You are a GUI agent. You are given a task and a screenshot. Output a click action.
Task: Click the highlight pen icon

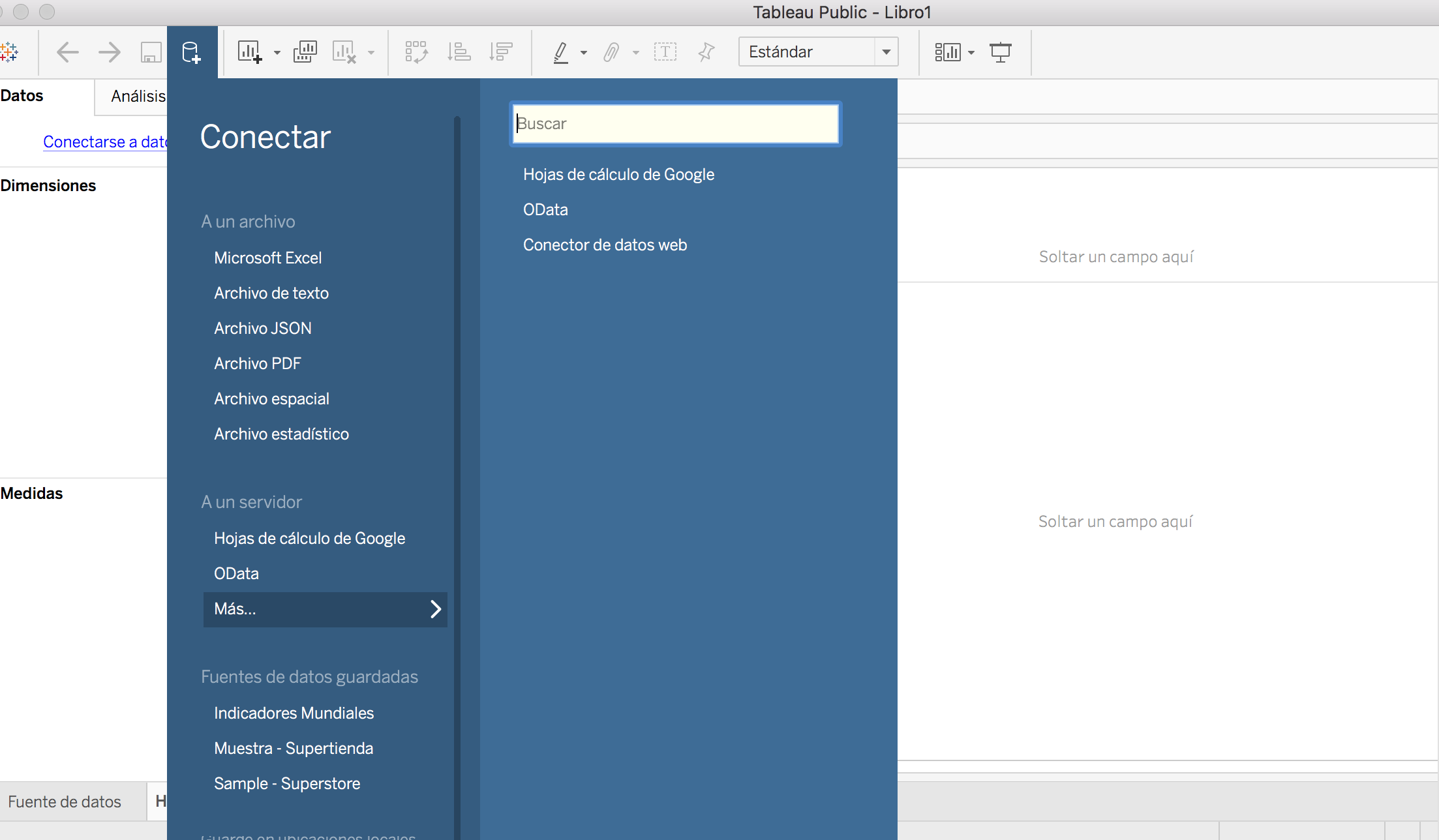[x=560, y=52]
